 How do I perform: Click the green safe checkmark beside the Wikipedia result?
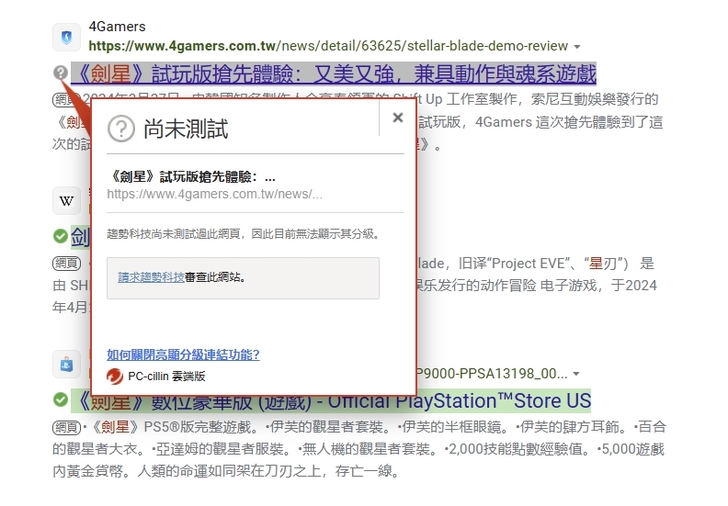(60, 236)
